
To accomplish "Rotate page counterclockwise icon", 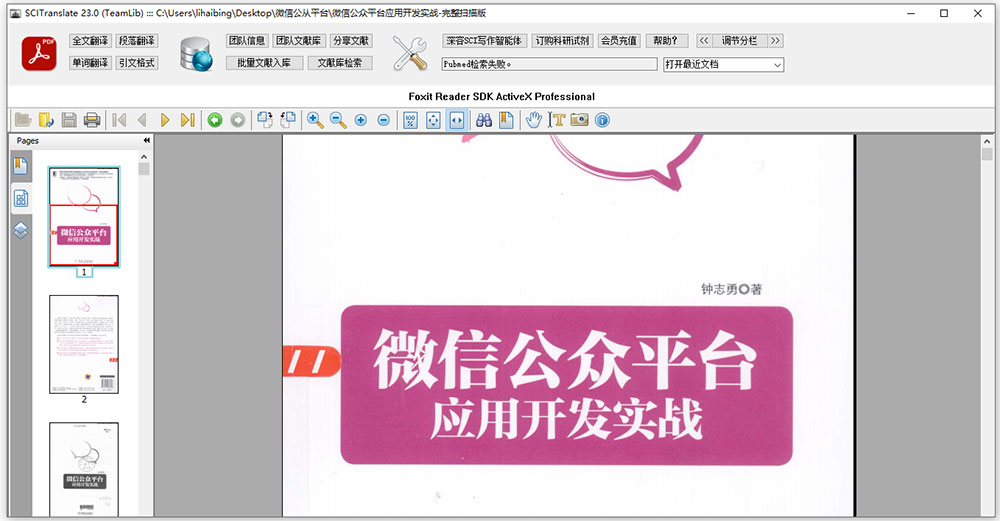I will [x=288, y=120].
